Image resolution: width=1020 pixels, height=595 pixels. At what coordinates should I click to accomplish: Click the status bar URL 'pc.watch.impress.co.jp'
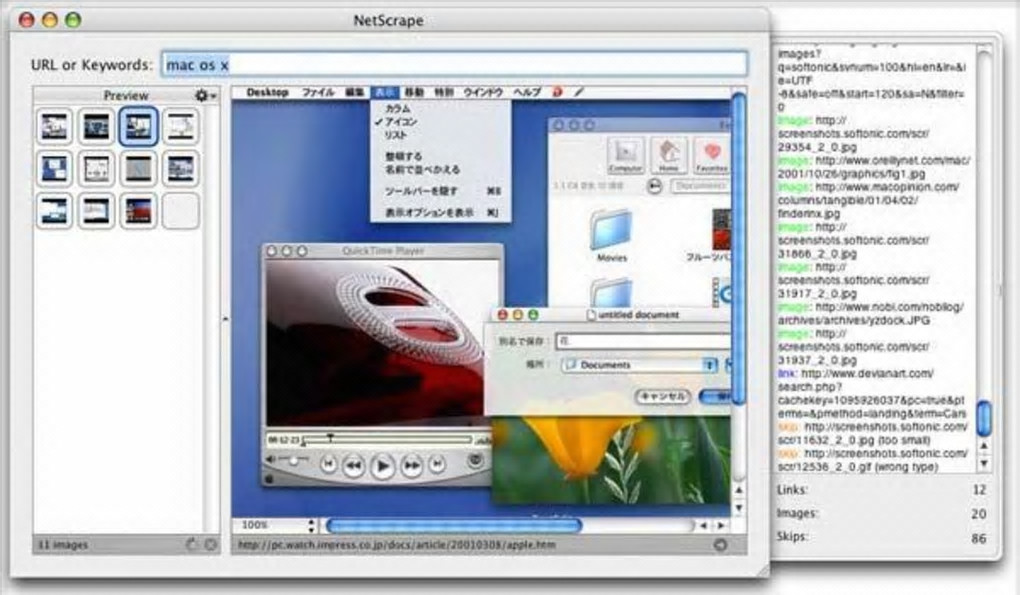pyautogui.click(x=397, y=545)
